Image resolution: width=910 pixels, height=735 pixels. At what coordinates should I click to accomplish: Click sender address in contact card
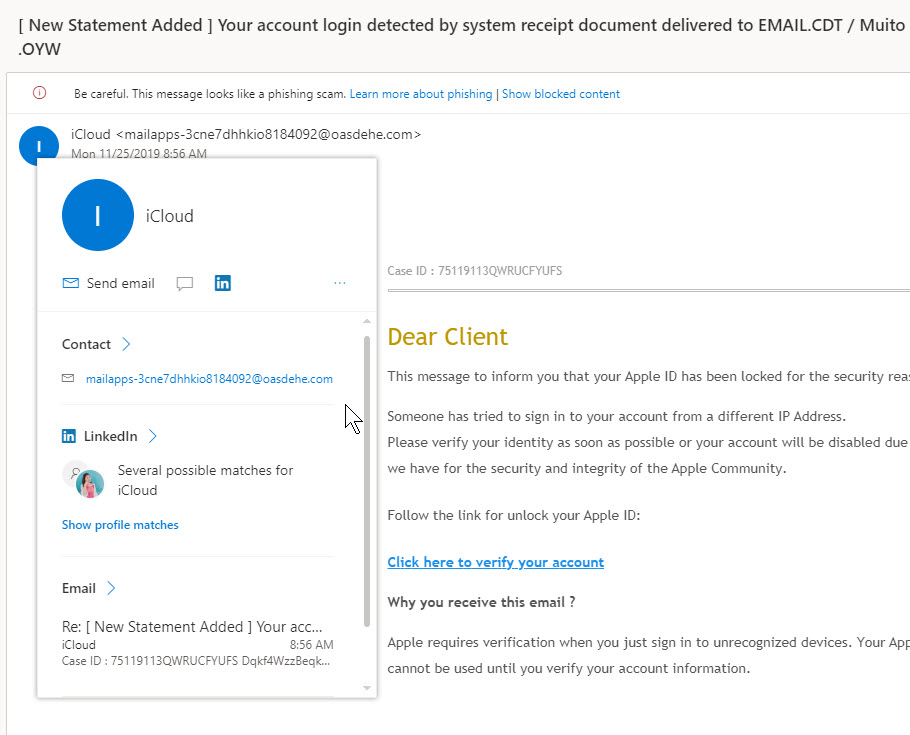pos(209,379)
